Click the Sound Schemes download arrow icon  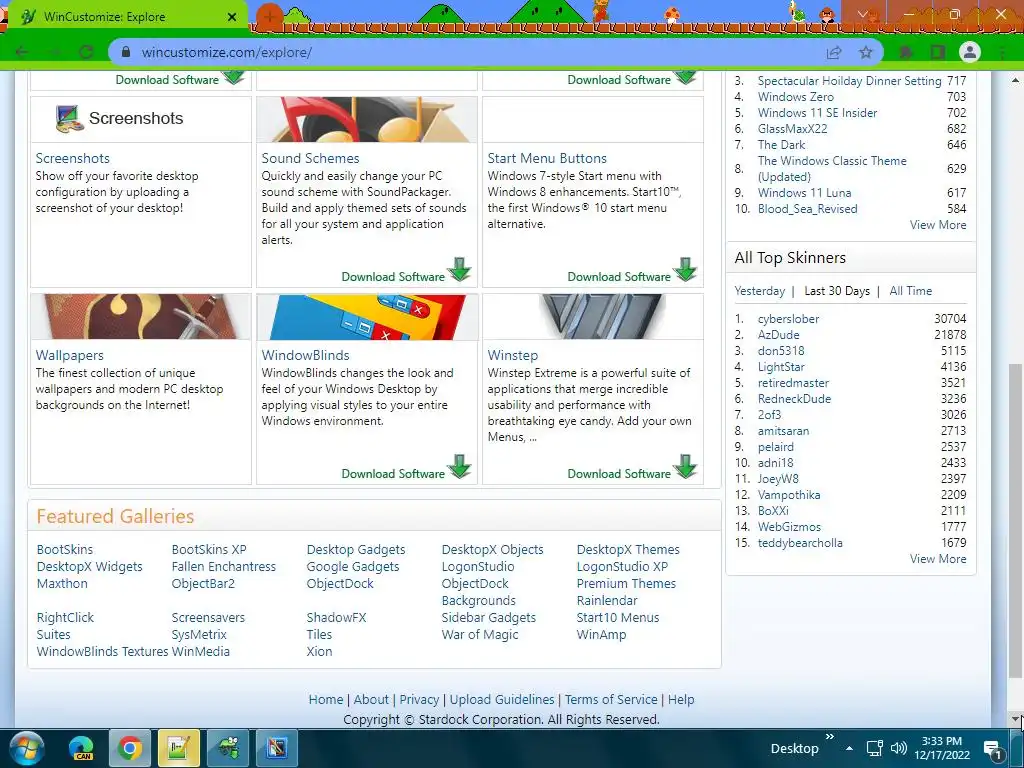coord(460,269)
